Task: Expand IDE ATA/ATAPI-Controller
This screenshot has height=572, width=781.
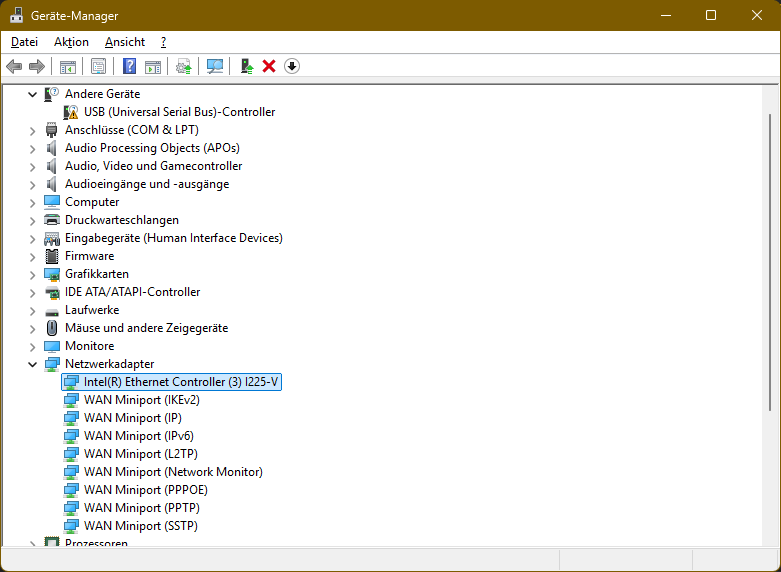Action: pos(33,292)
